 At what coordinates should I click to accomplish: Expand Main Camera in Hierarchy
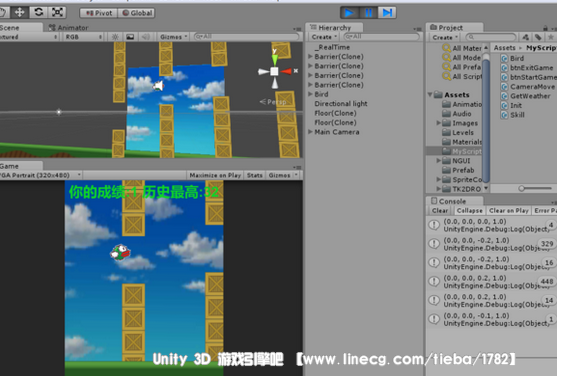tap(310, 132)
